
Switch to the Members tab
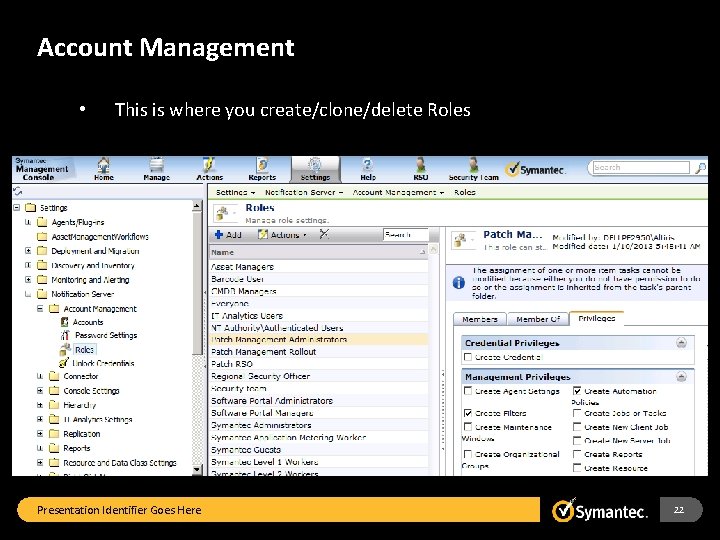pos(479,319)
